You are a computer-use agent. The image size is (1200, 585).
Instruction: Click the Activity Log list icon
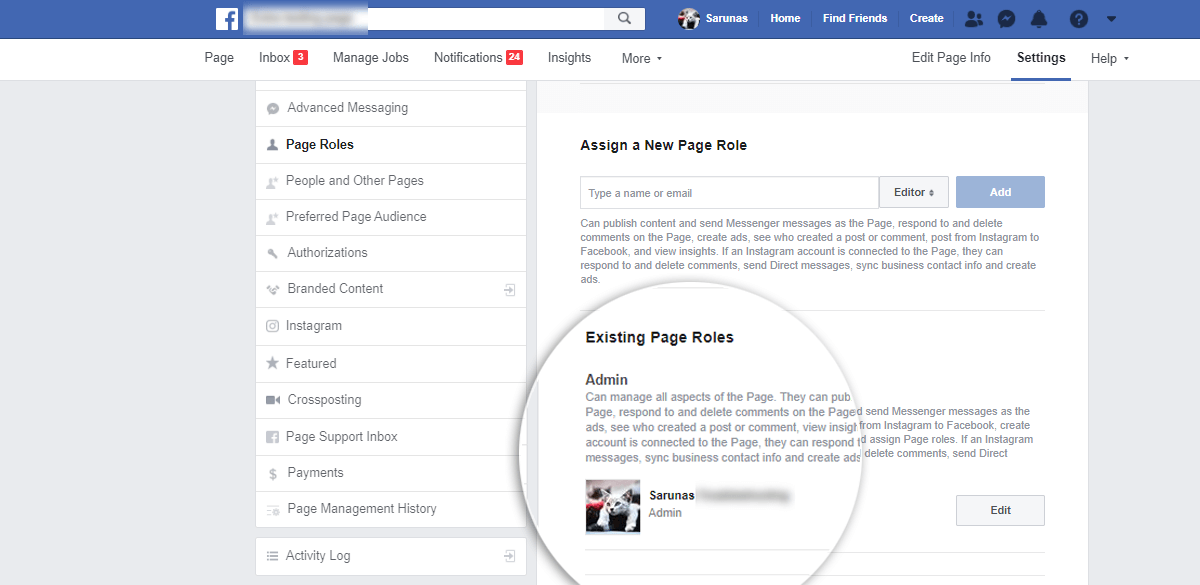[x=272, y=556]
